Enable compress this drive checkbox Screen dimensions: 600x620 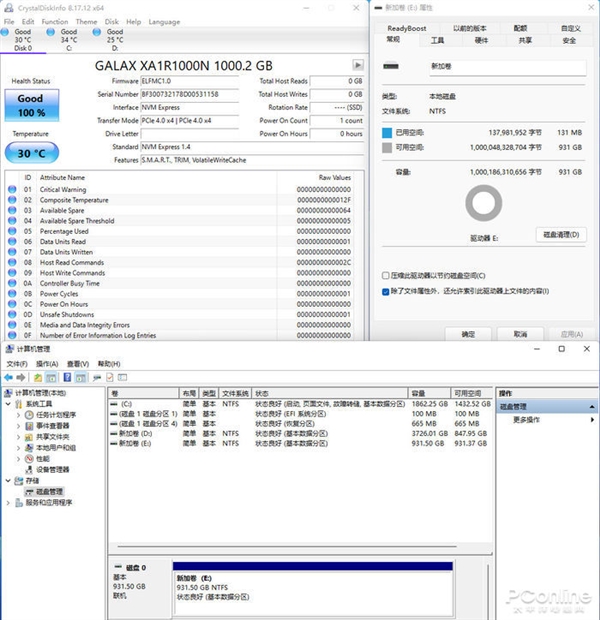(x=386, y=275)
